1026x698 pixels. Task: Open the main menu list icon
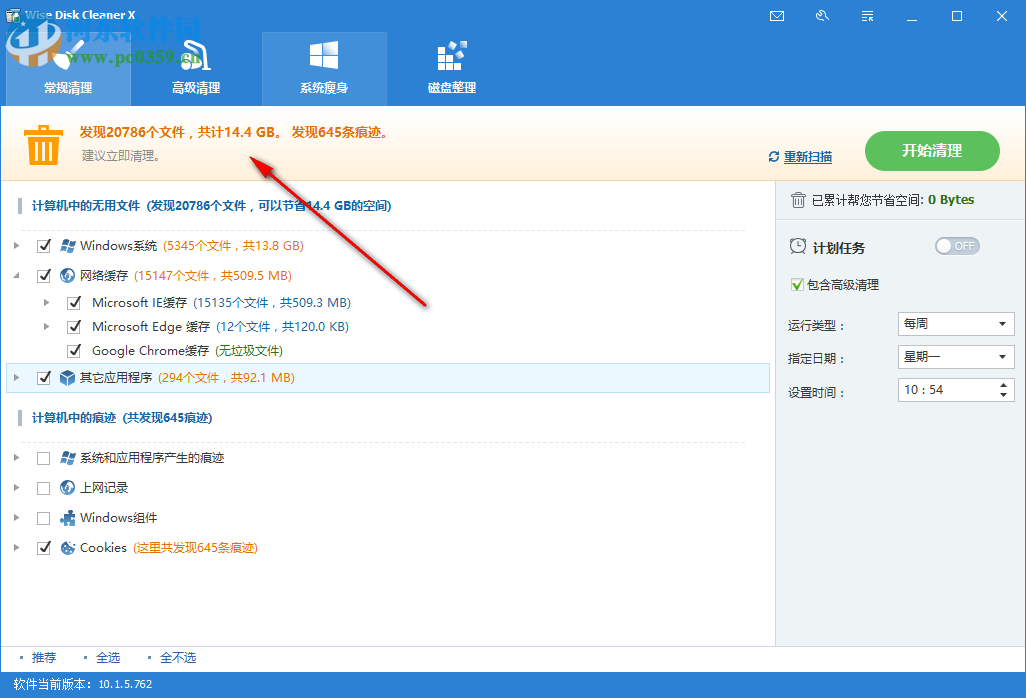867,16
